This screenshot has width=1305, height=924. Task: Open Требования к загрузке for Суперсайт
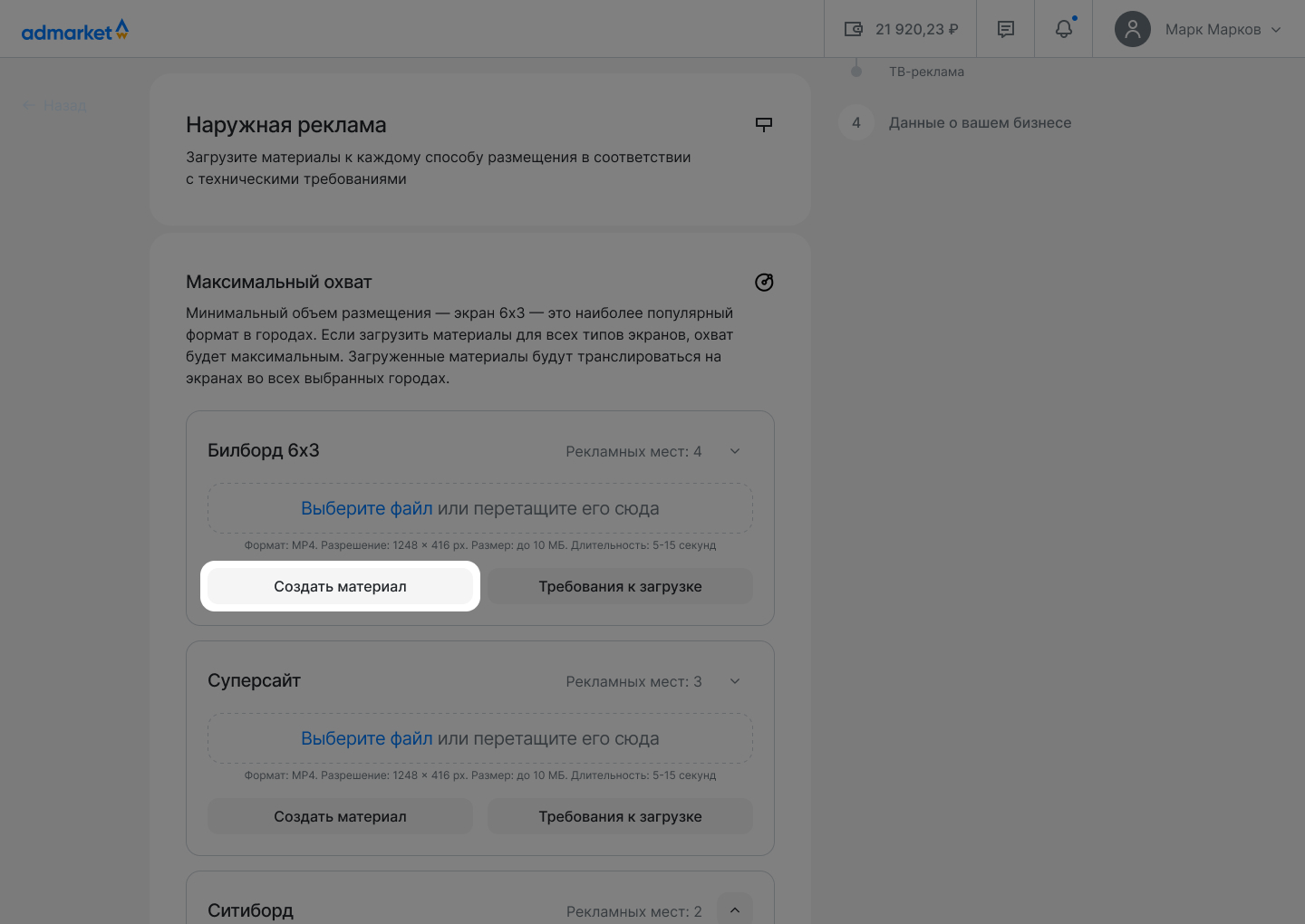(620, 816)
